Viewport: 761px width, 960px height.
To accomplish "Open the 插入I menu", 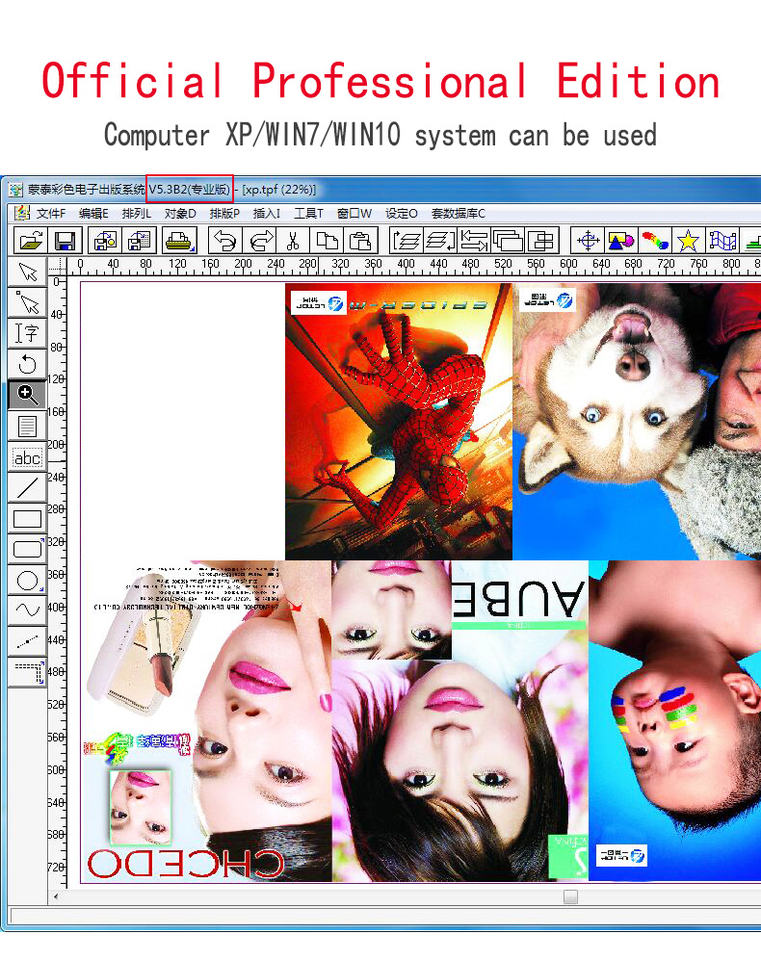I will point(266,213).
